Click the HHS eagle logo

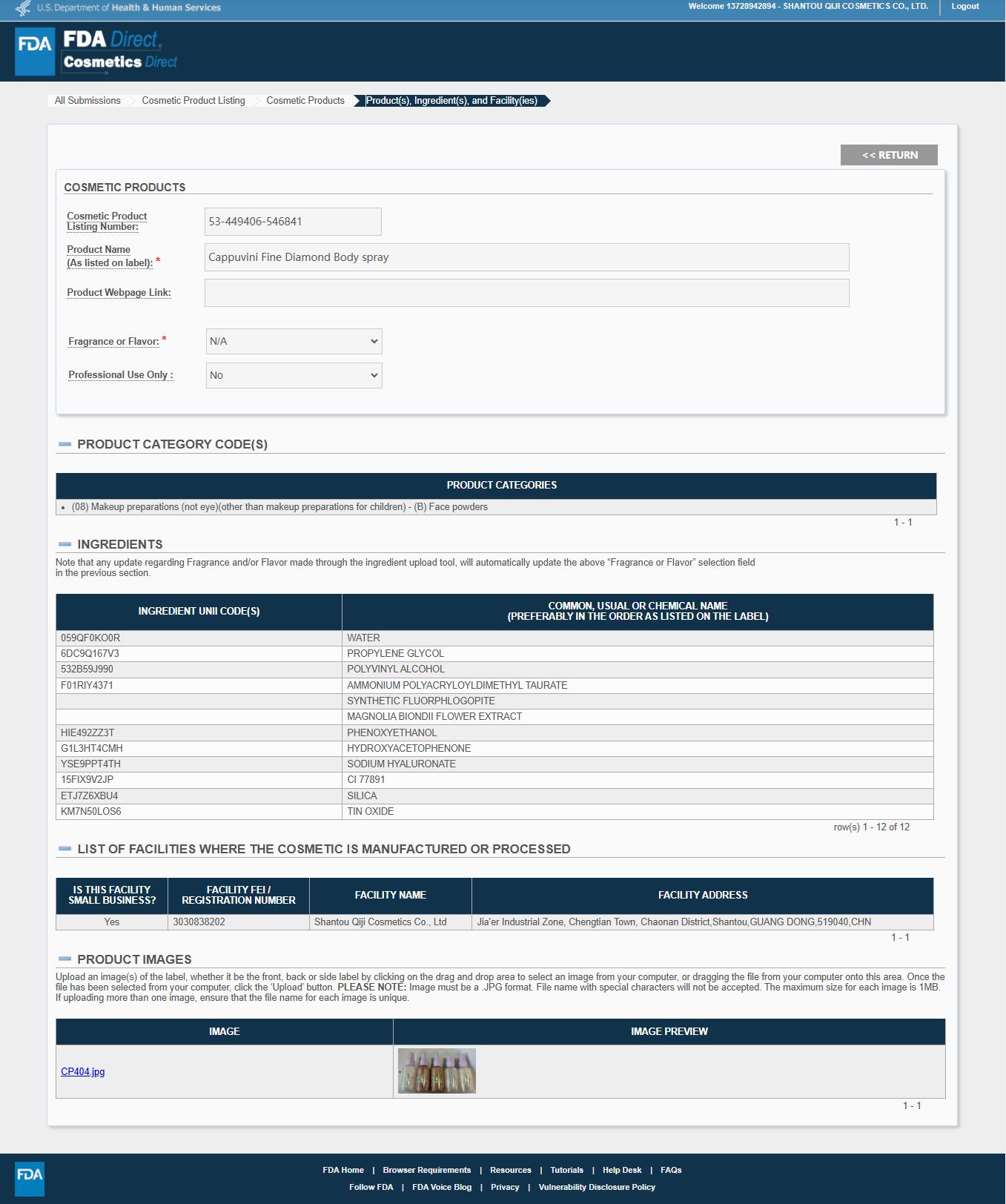click(x=23, y=8)
